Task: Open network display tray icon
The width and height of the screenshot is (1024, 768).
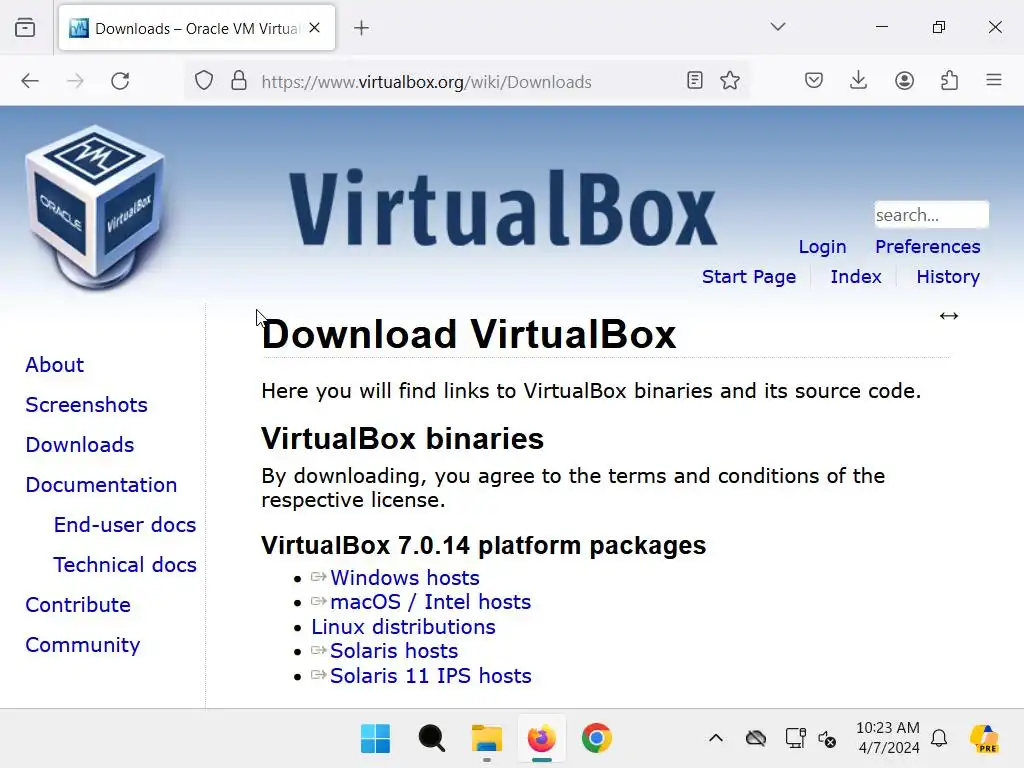Action: pos(795,739)
